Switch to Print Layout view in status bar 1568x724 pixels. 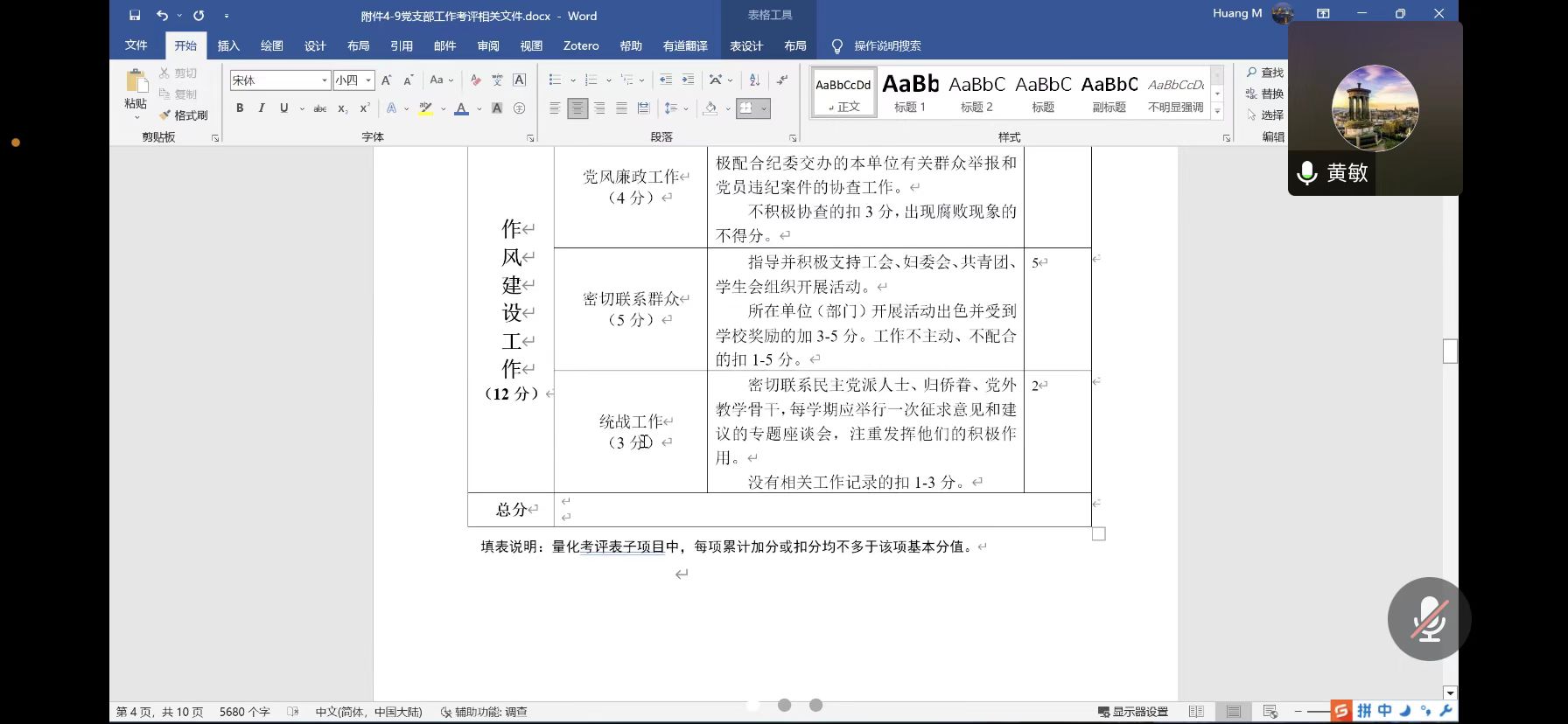1234,712
